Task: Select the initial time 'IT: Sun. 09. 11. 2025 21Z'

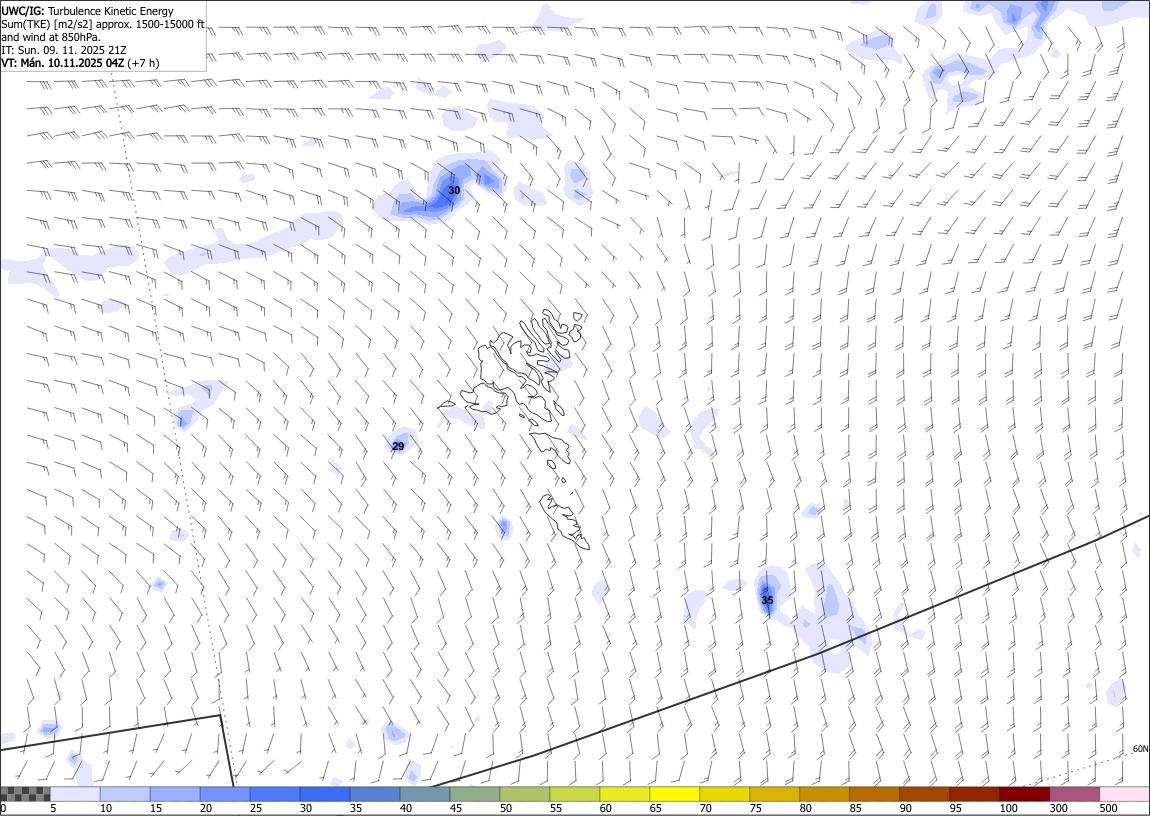Action: pyautogui.click(x=64, y=50)
